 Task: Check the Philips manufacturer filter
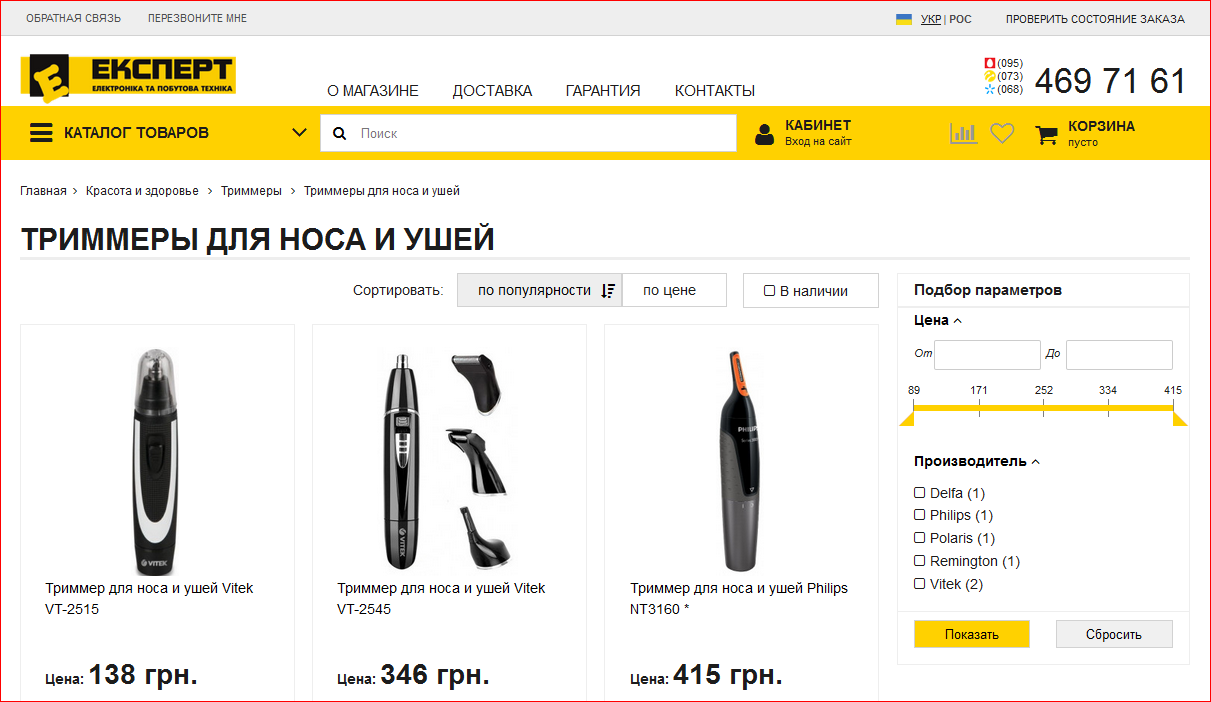coord(920,515)
